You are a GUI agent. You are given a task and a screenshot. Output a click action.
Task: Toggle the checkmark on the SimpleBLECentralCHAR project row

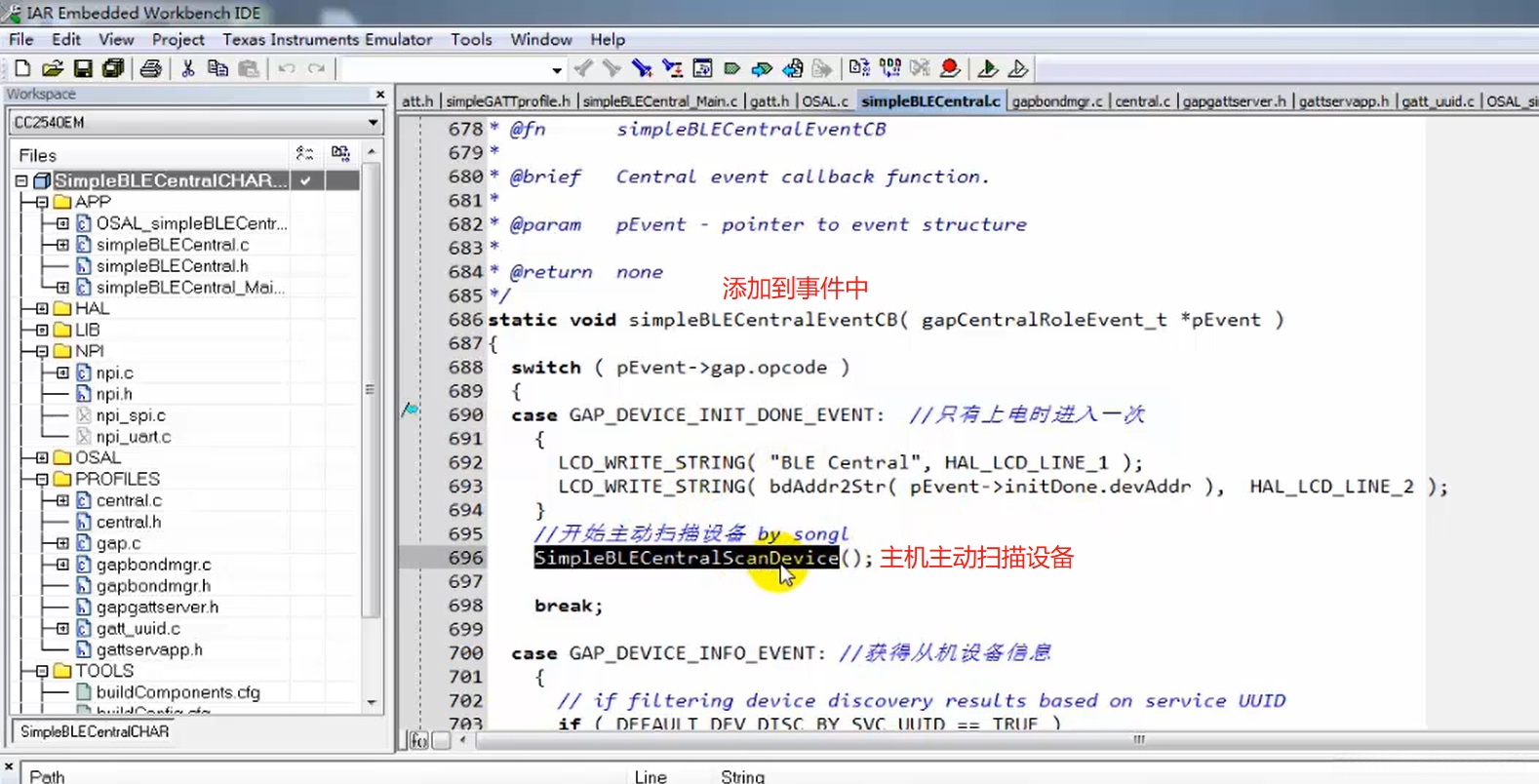coord(306,180)
